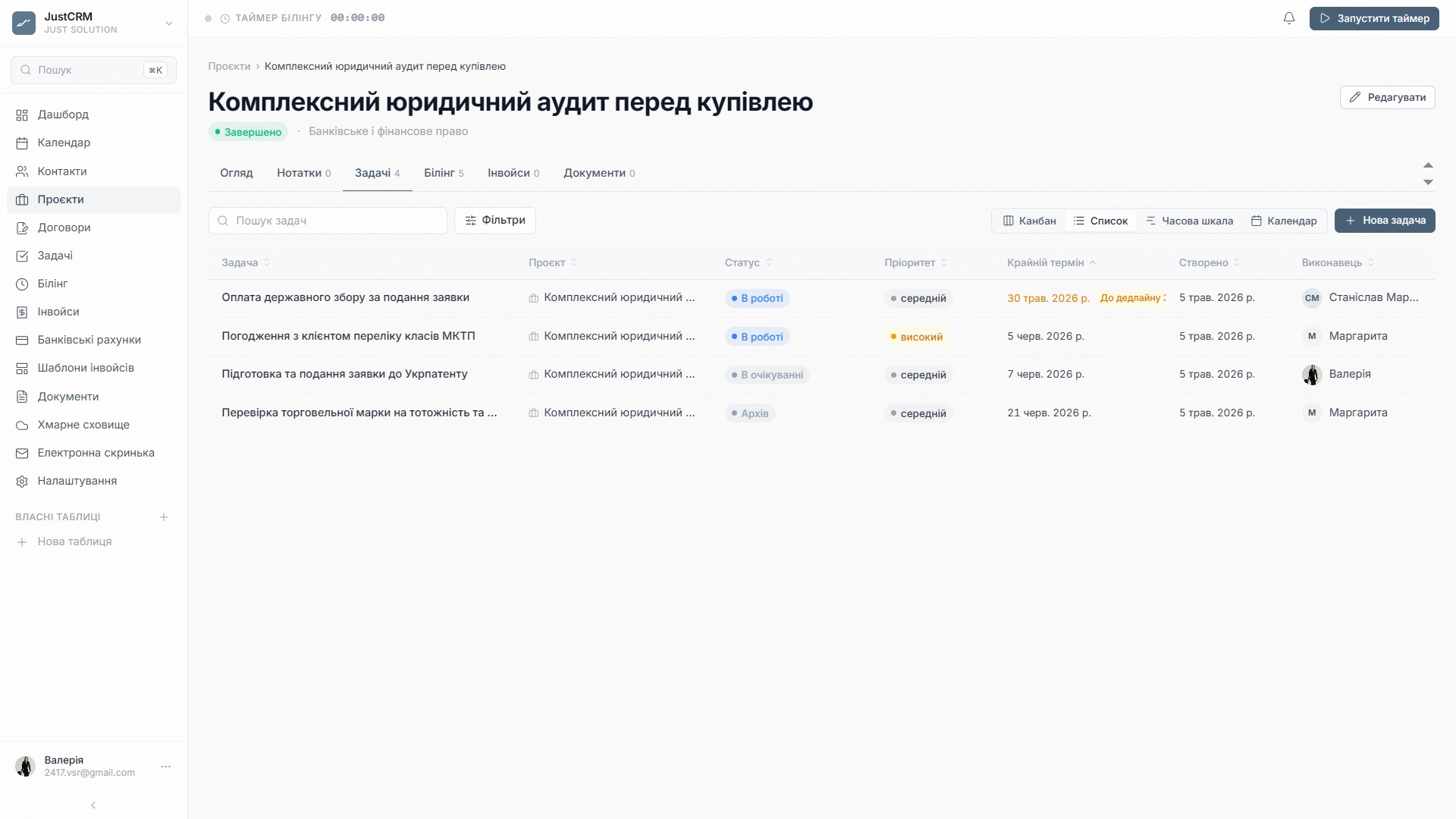Click the Архів status badge
This screenshot has width=1456, height=819.
[750, 413]
